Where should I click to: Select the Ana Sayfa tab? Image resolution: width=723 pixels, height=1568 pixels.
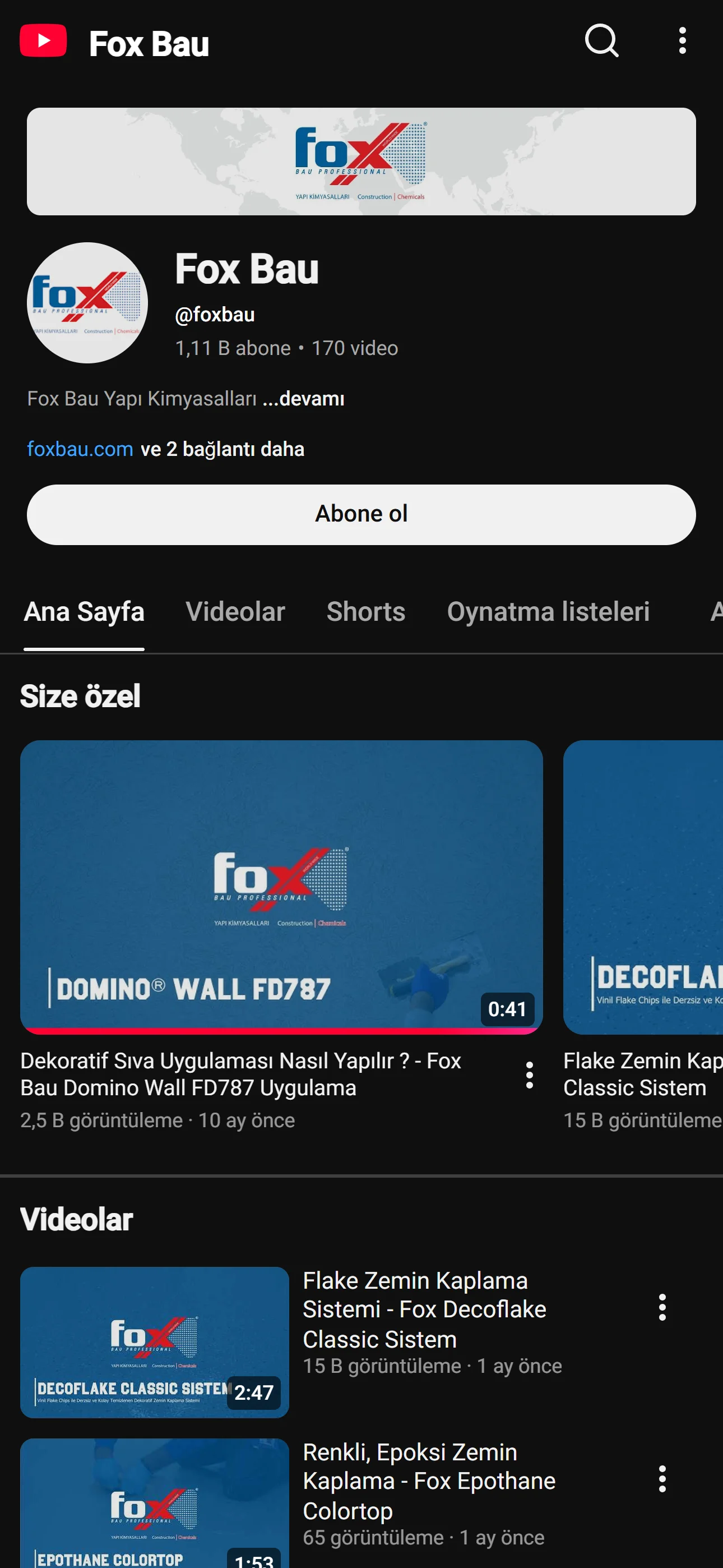click(x=84, y=612)
